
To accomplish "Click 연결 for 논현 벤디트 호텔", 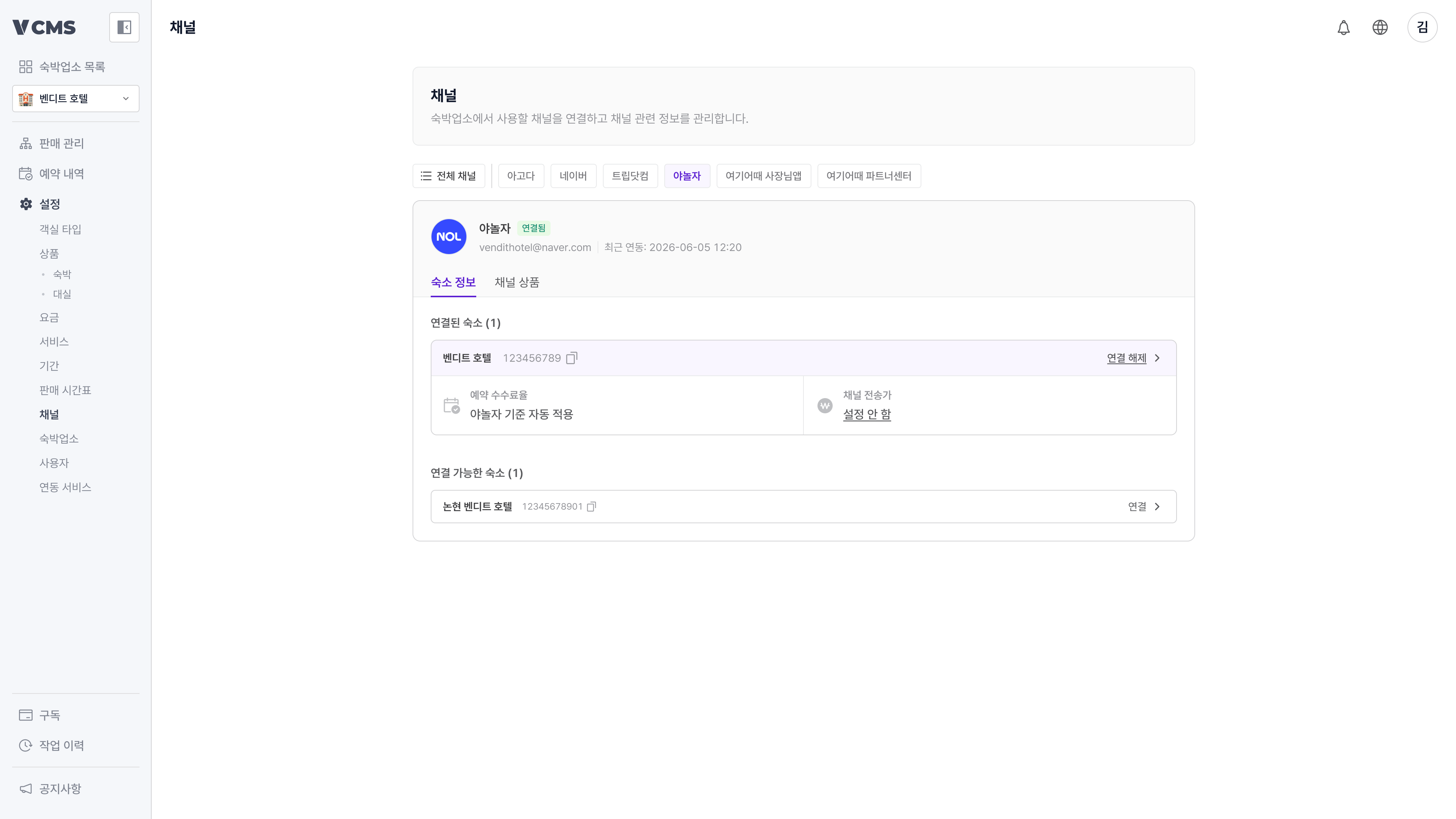I will [1137, 507].
